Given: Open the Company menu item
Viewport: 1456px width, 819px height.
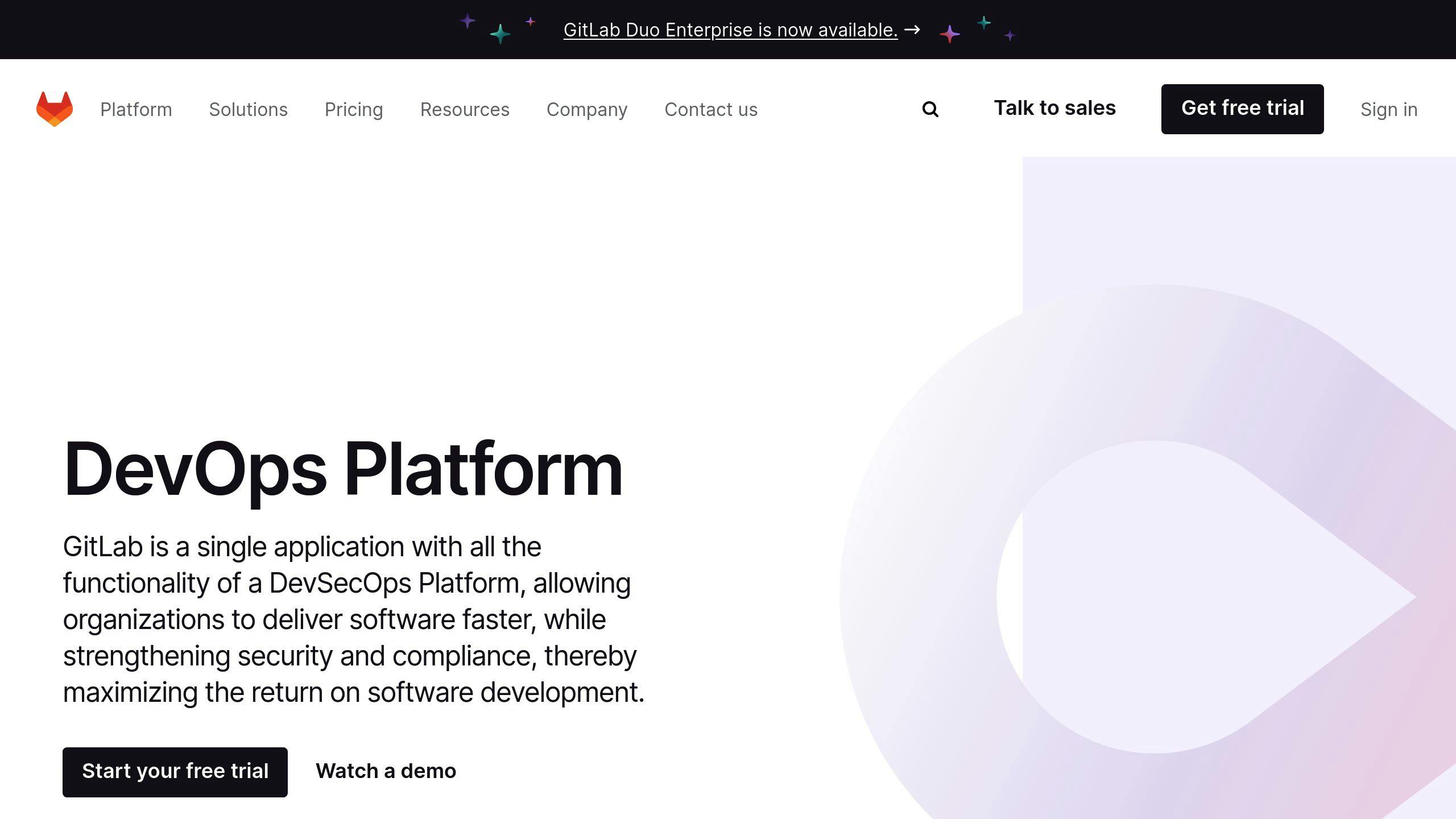Looking at the screenshot, I should (x=587, y=109).
